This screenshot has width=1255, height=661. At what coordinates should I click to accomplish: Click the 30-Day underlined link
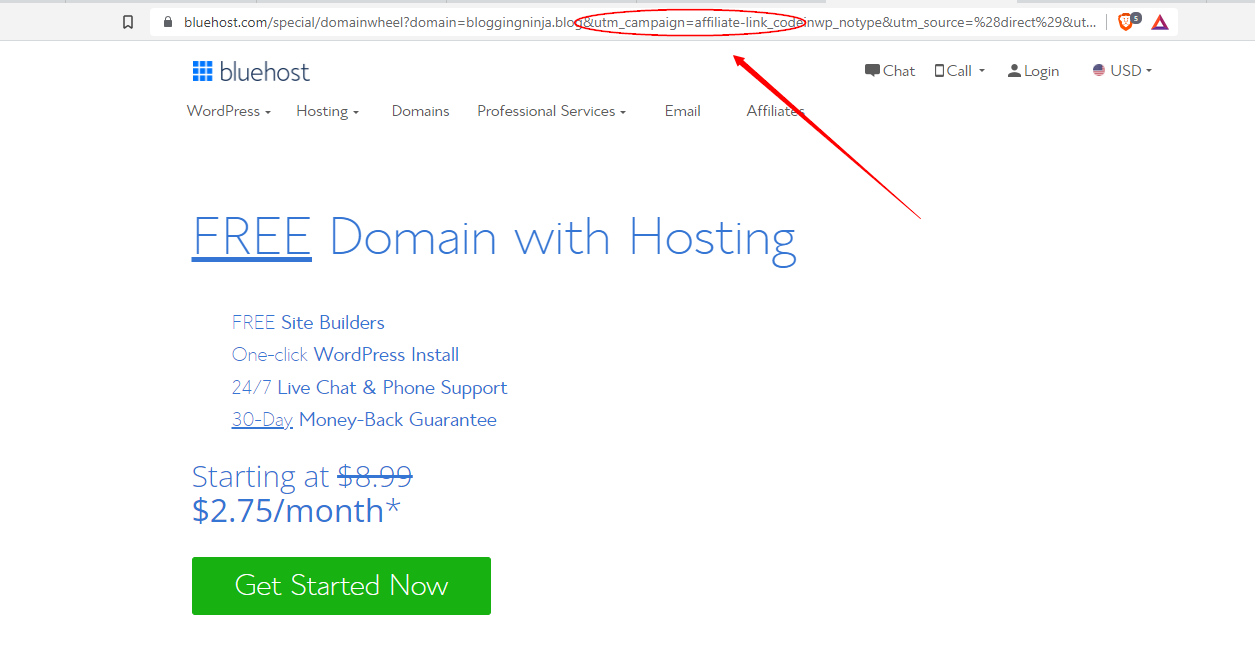262,420
